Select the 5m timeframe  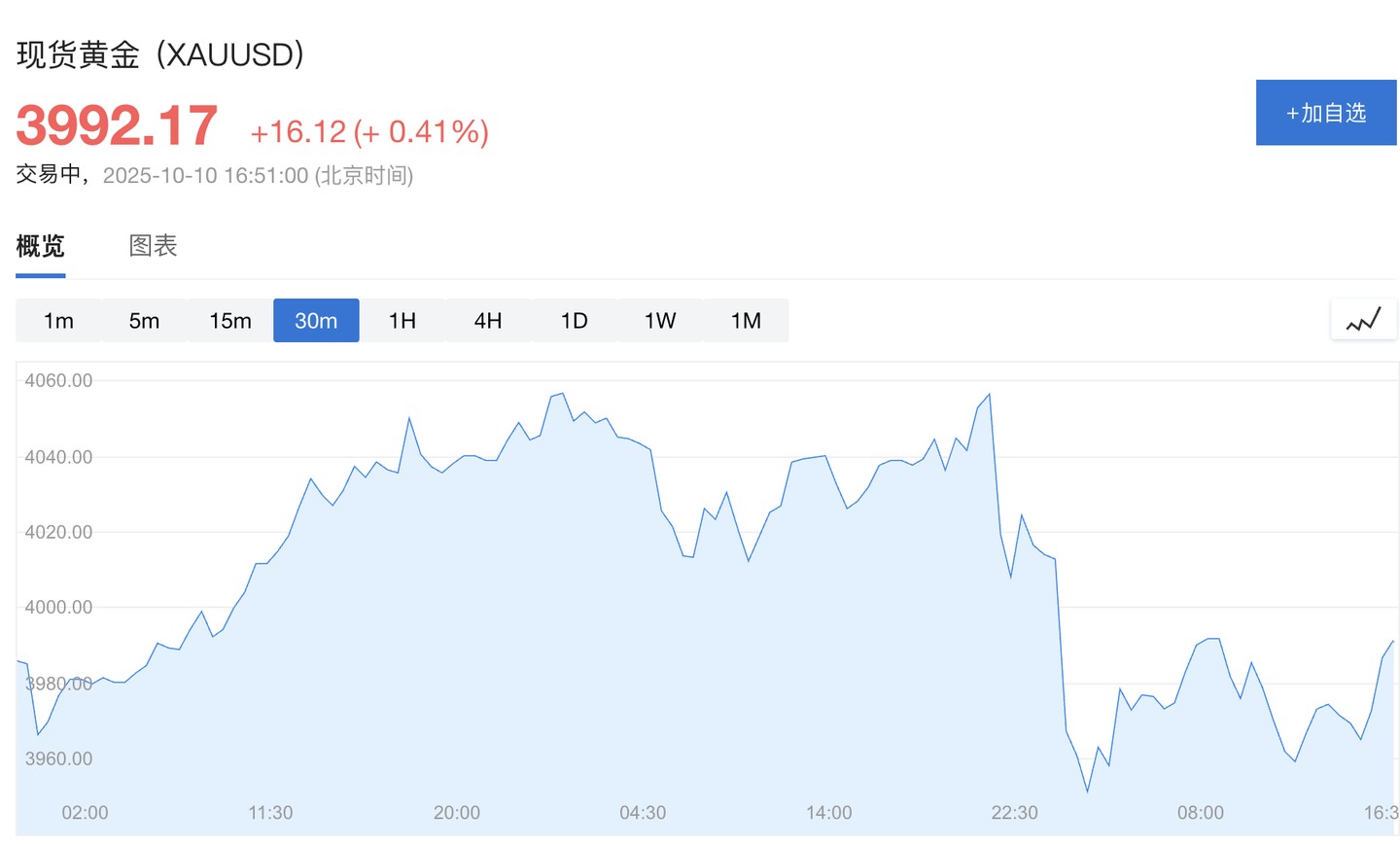144,321
